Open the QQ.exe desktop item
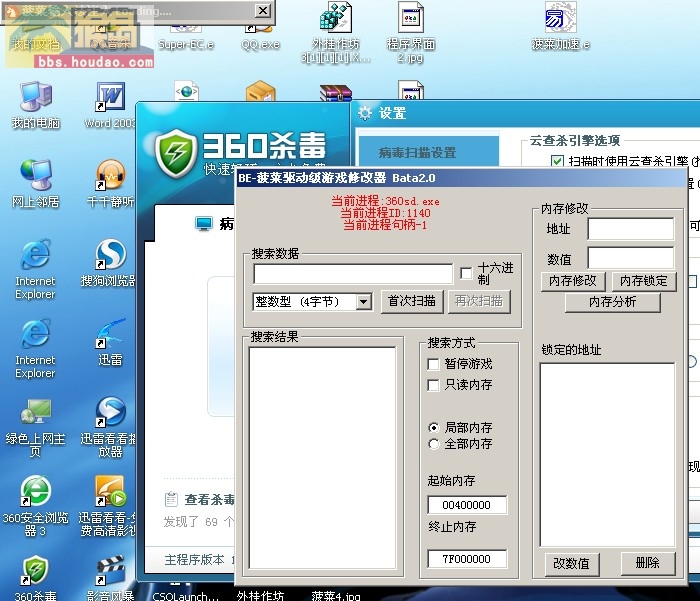 click(x=260, y=36)
